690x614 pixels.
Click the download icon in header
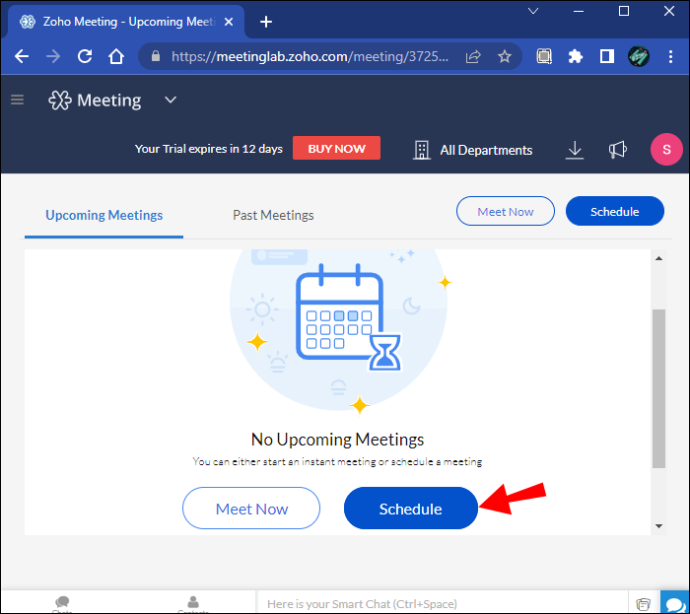click(x=574, y=150)
